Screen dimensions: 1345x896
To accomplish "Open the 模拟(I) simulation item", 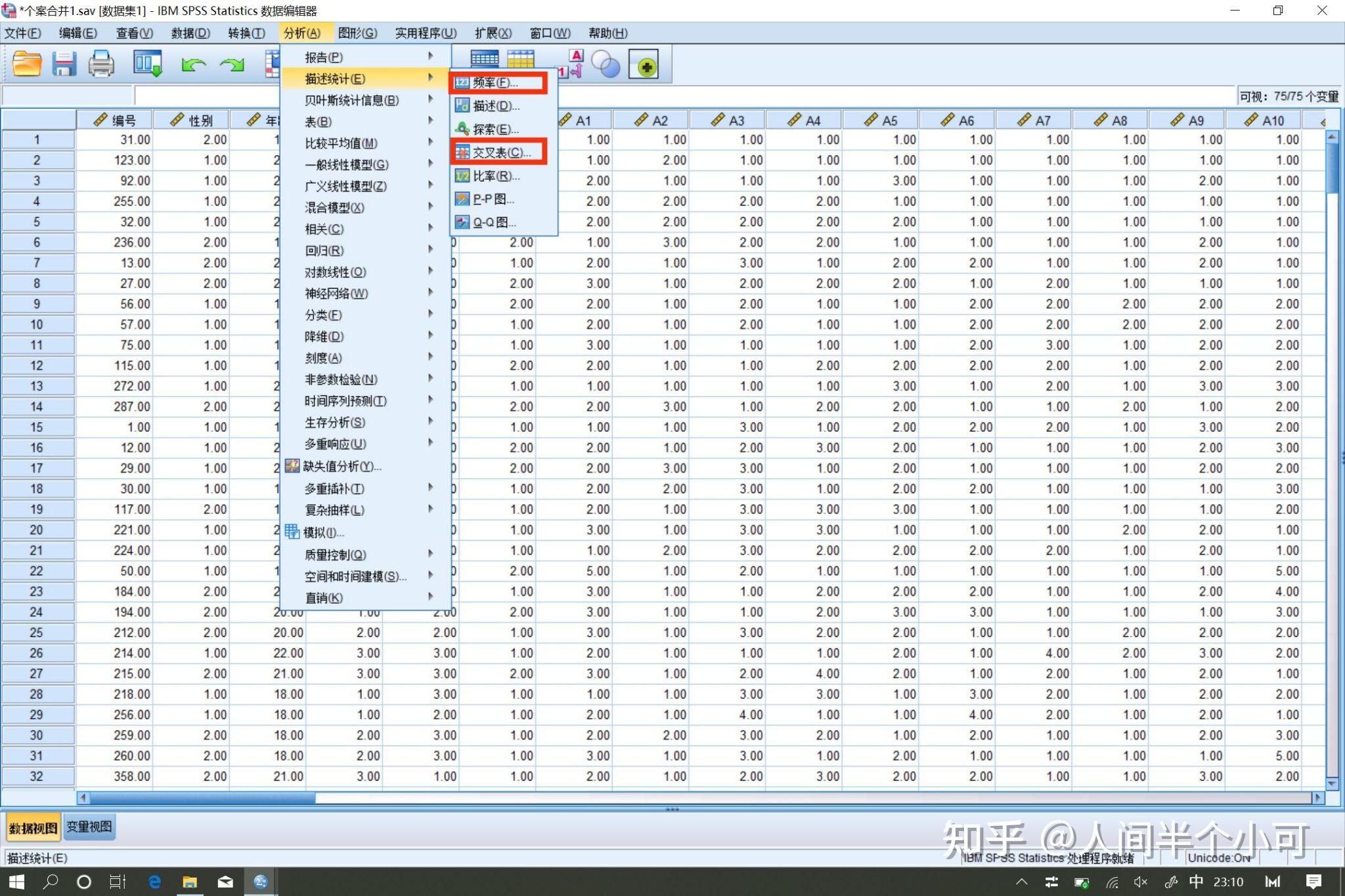I will click(365, 532).
